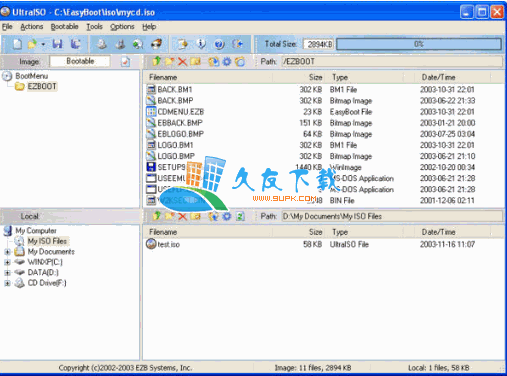The height and width of the screenshot is (376, 507).
Task: Click the Up folder icon in image pane toolbar
Action: pyautogui.click(x=157, y=61)
